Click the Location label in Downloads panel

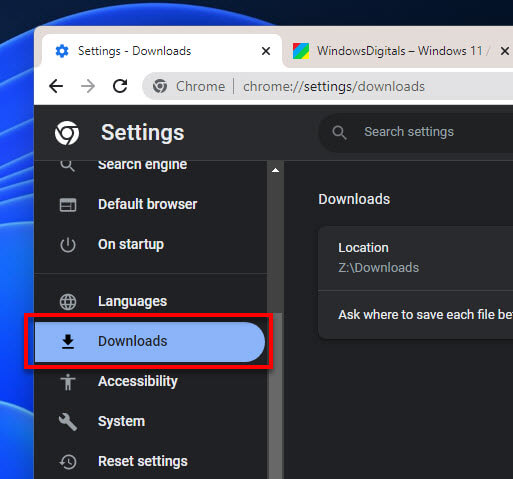pos(363,248)
